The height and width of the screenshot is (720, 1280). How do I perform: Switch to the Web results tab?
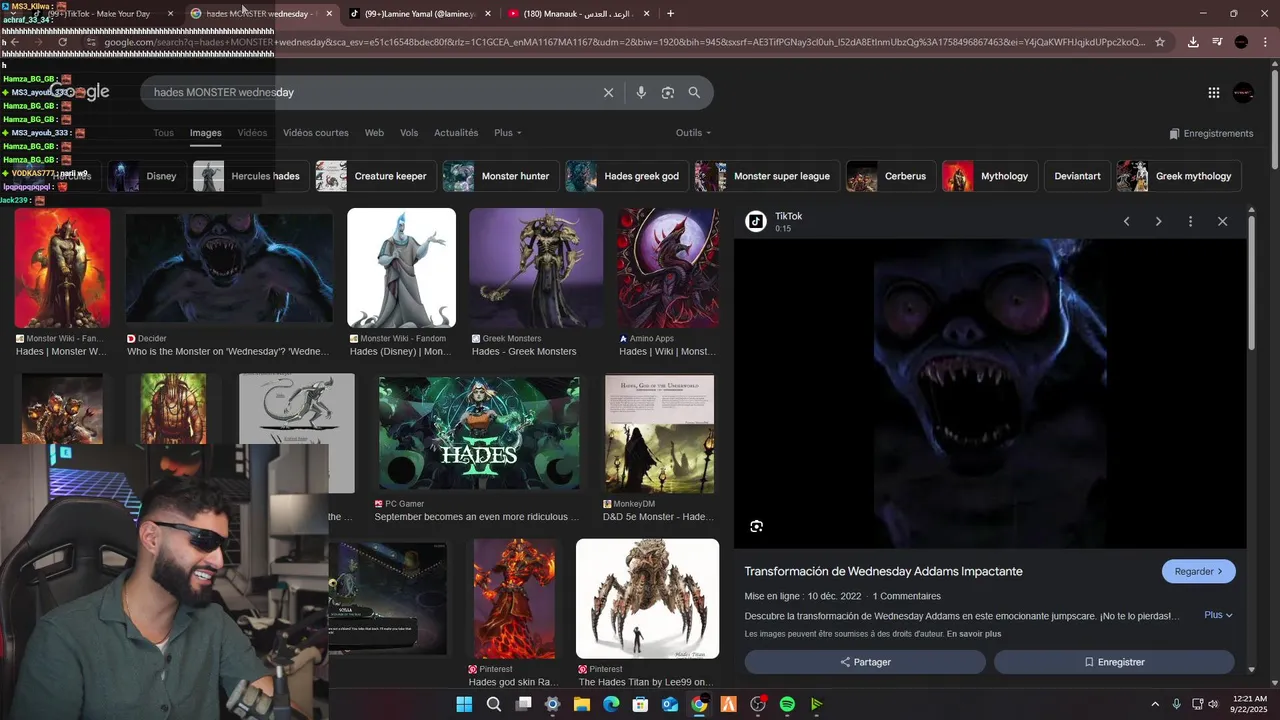tap(374, 133)
